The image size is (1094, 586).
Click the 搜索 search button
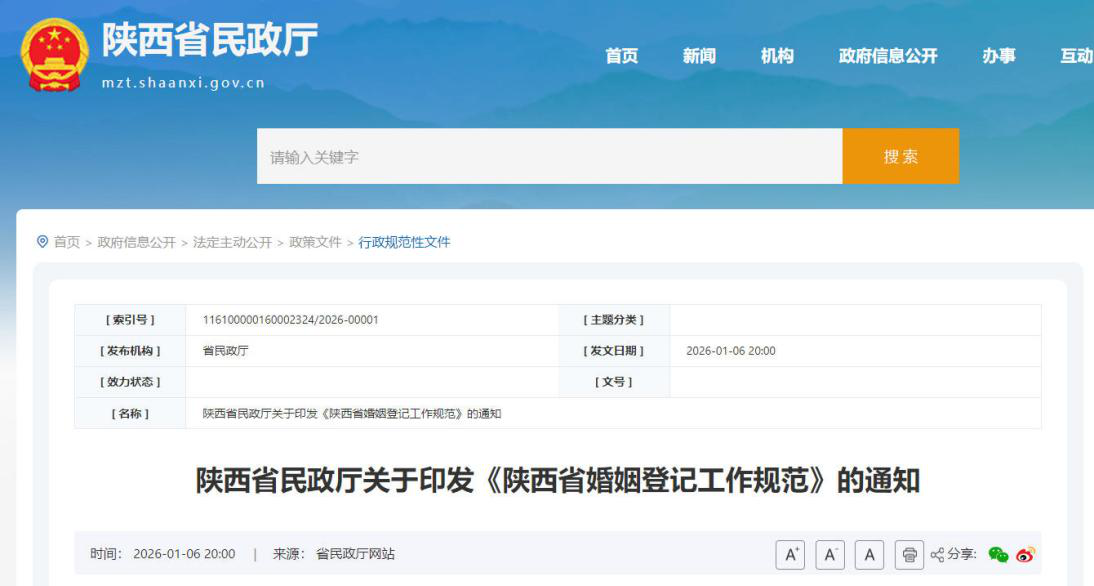901,156
